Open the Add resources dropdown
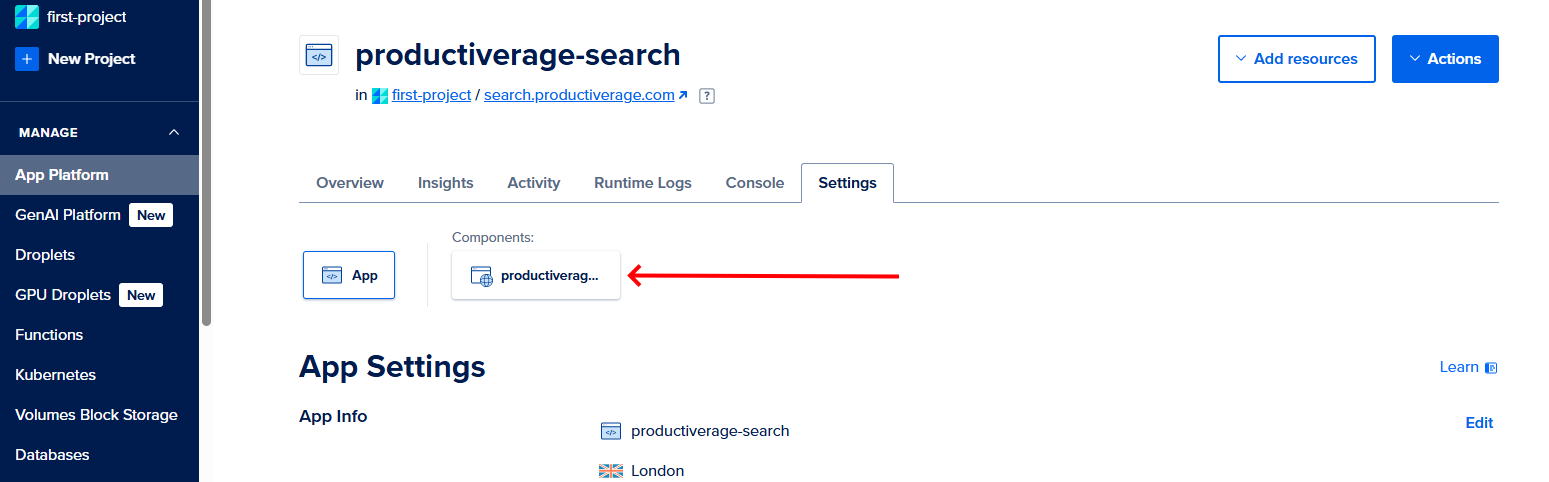1549x482 pixels. [x=1296, y=59]
